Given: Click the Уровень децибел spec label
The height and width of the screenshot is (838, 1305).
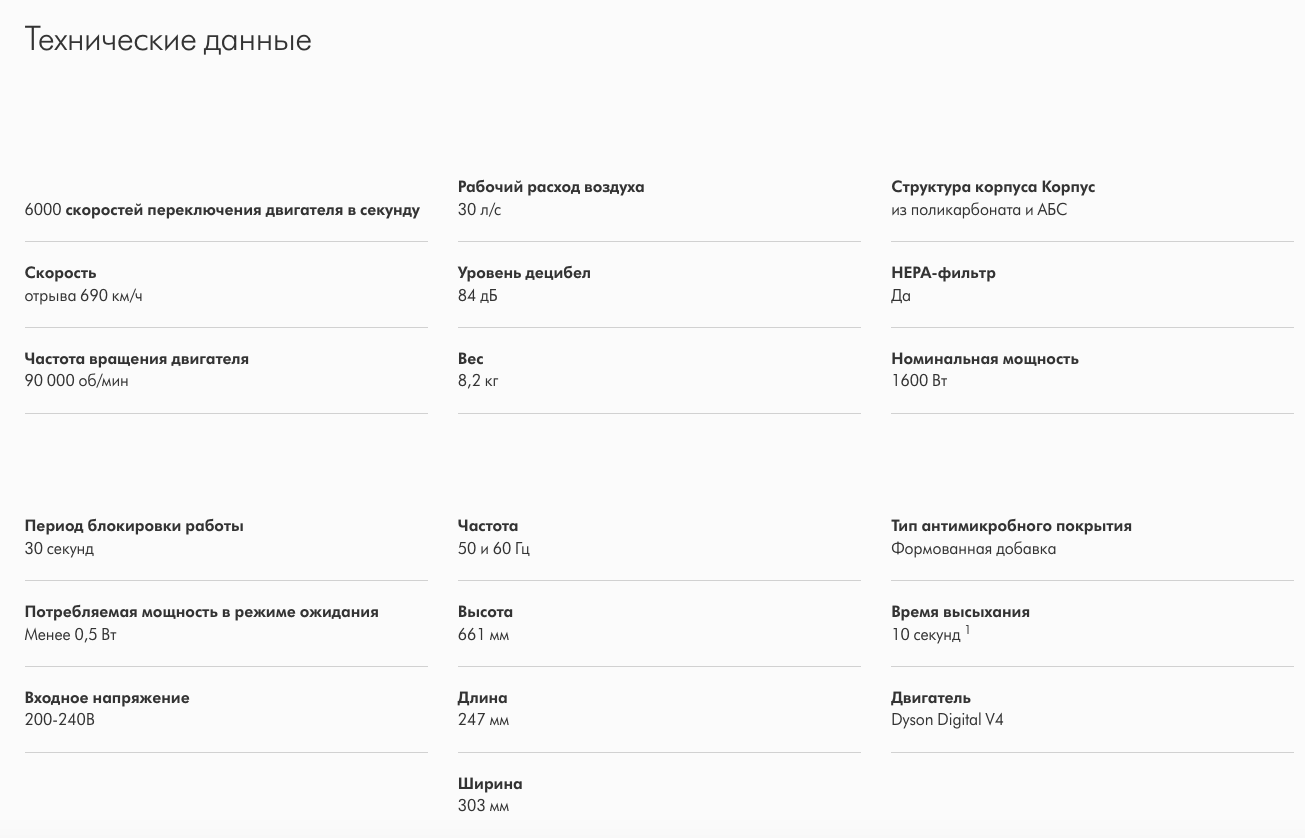Looking at the screenshot, I should 524,273.
